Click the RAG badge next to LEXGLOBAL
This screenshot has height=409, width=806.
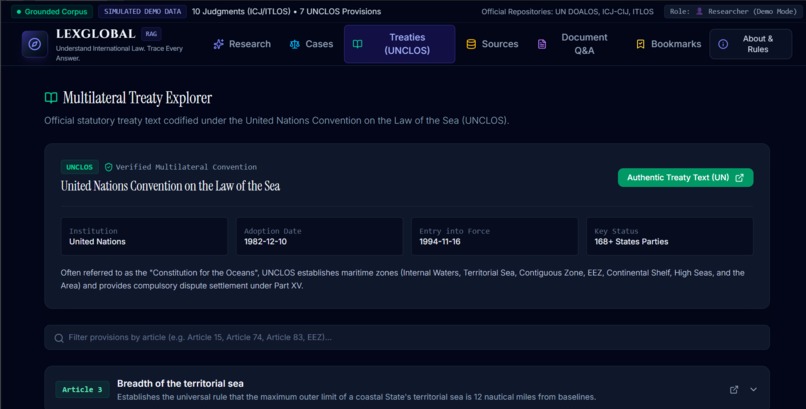(x=151, y=34)
